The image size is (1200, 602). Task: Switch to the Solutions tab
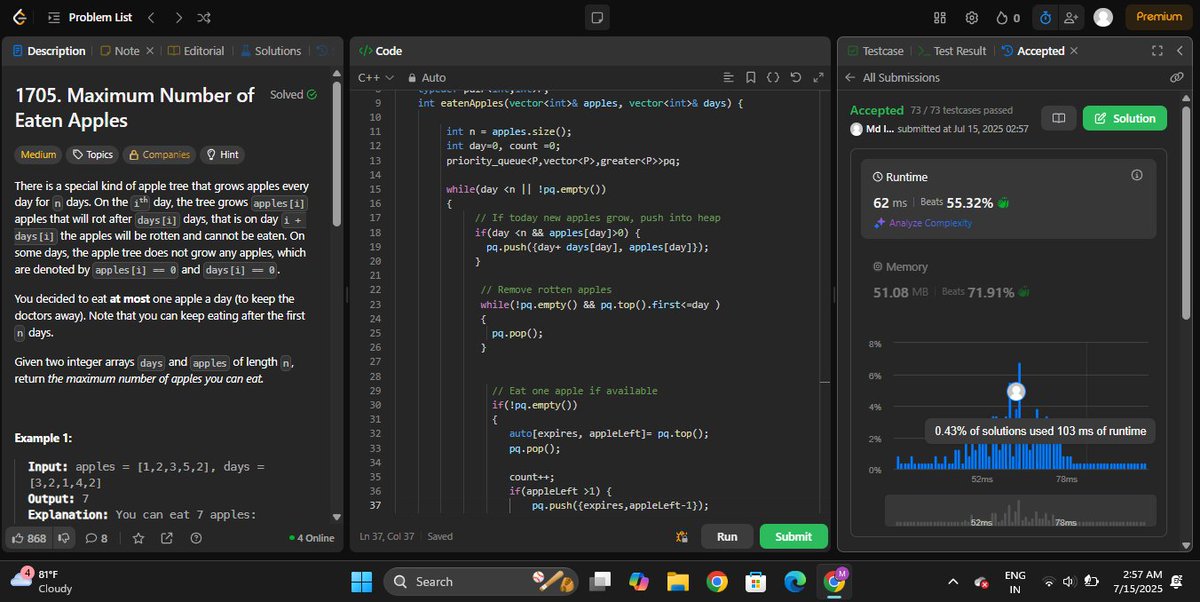coord(270,51)
